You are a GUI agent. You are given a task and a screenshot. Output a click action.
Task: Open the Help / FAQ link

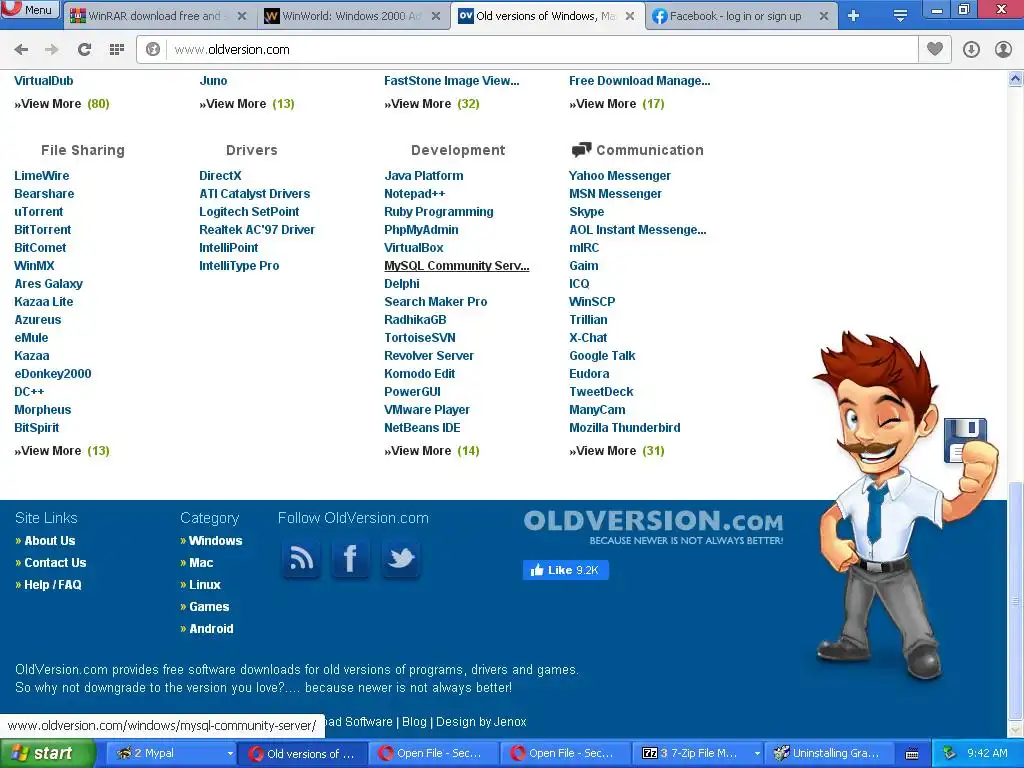tap(53, 585)
